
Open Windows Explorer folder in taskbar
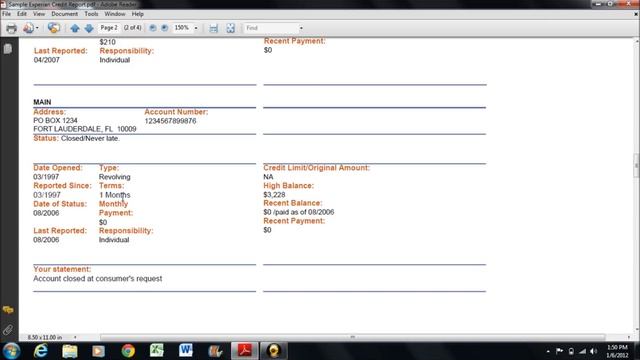pyautogui.click(x=70, y=351)
